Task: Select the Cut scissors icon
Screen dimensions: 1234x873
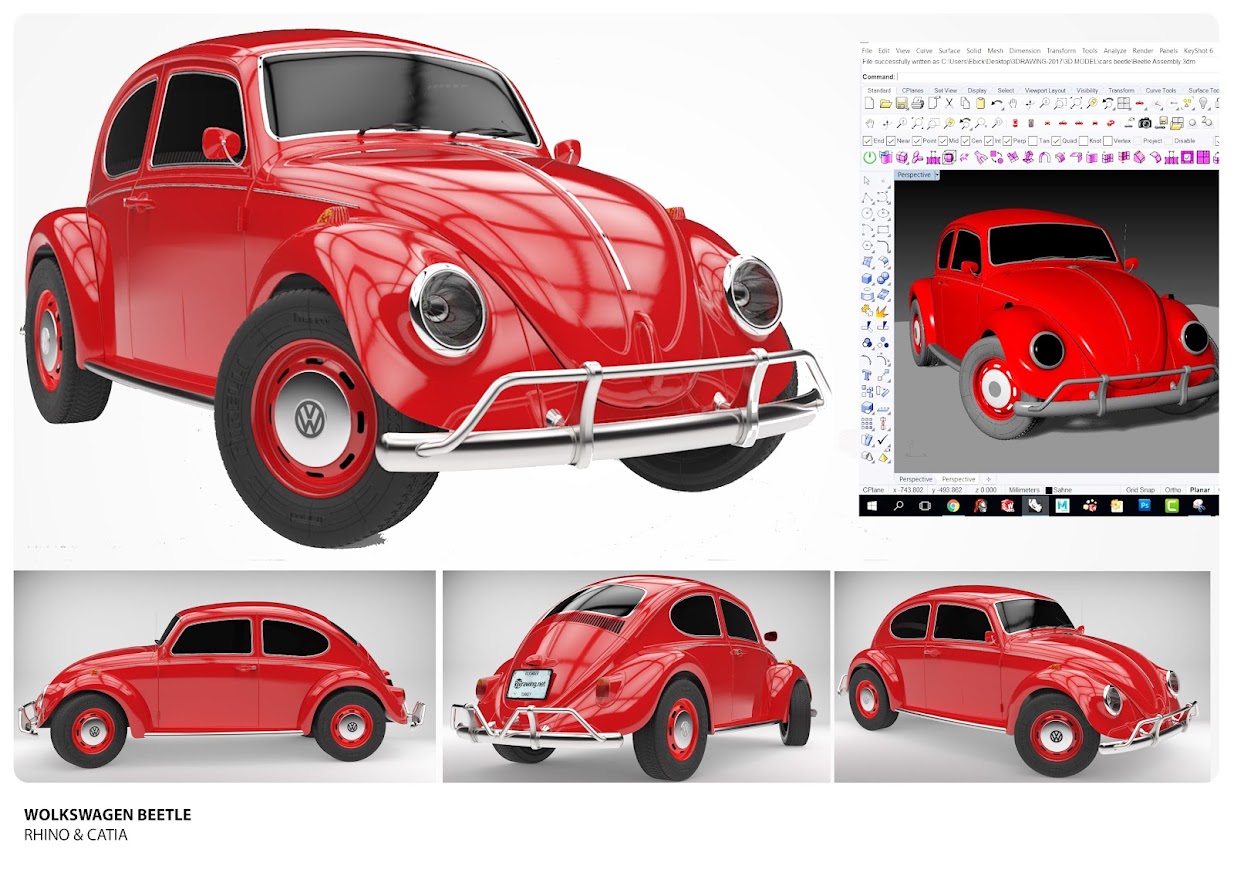Action: click(x=949, y=103)
